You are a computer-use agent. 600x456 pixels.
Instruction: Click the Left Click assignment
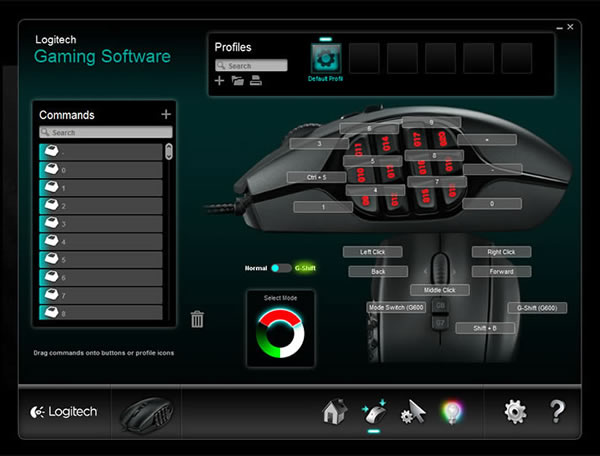point(372,252)
